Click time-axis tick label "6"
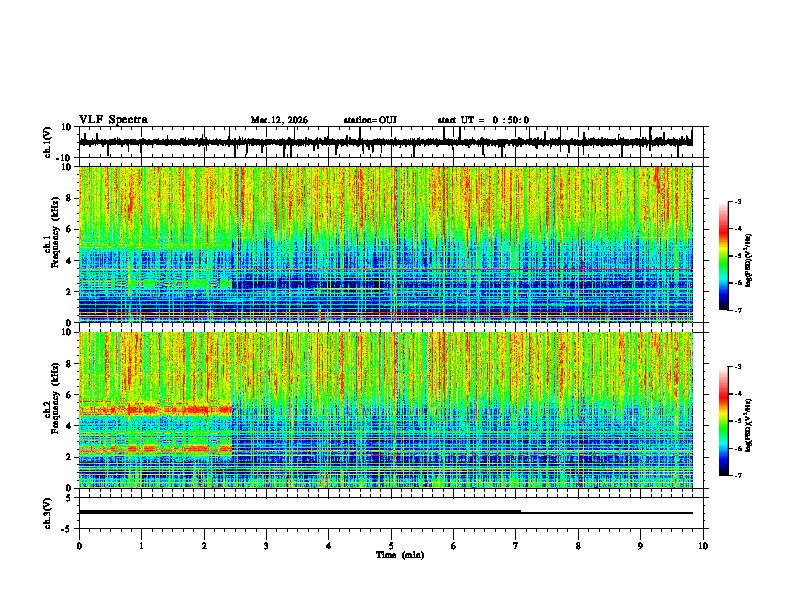Image resolution: width=792 pixels, height=612 pixels. [x=454, y=546]
